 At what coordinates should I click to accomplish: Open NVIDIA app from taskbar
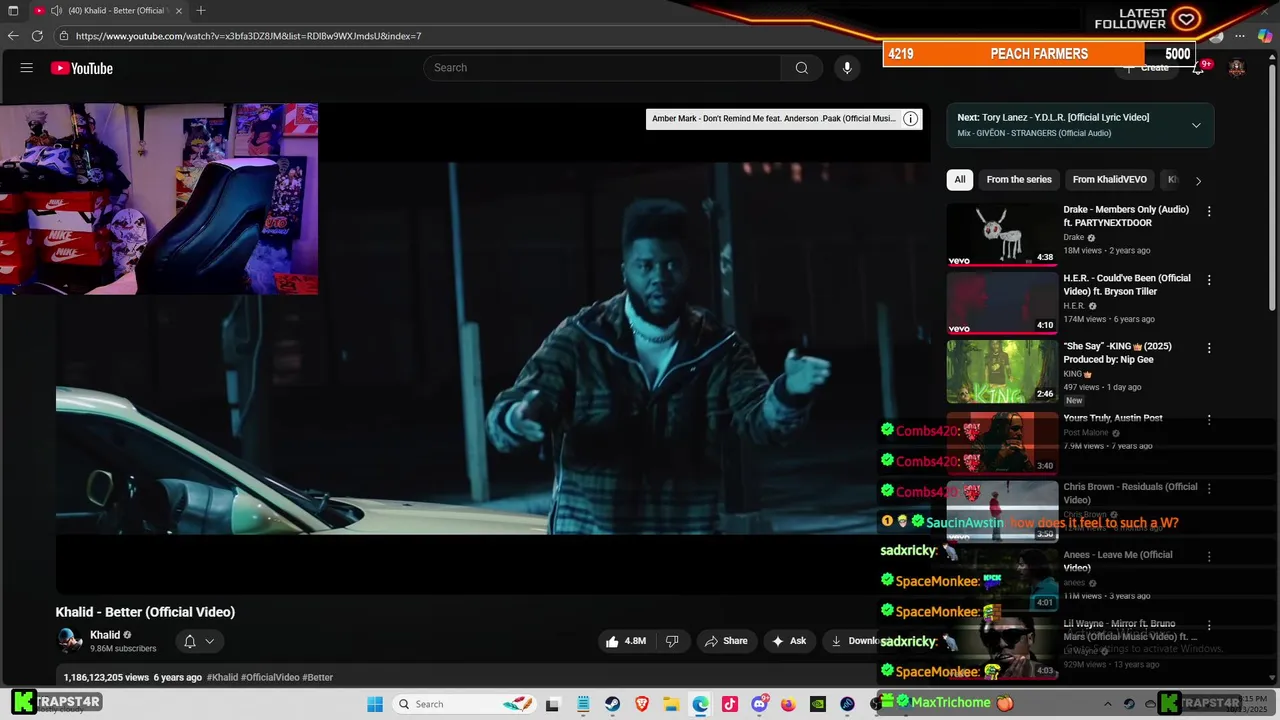[x=818, y=704]
